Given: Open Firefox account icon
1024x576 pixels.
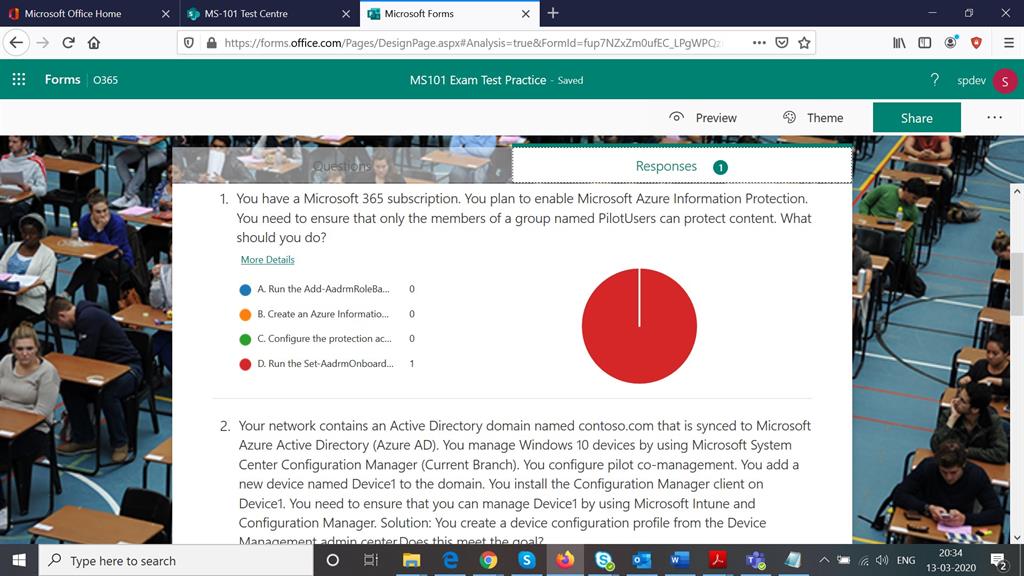Looking at the screenshot, I should [951, 42].
